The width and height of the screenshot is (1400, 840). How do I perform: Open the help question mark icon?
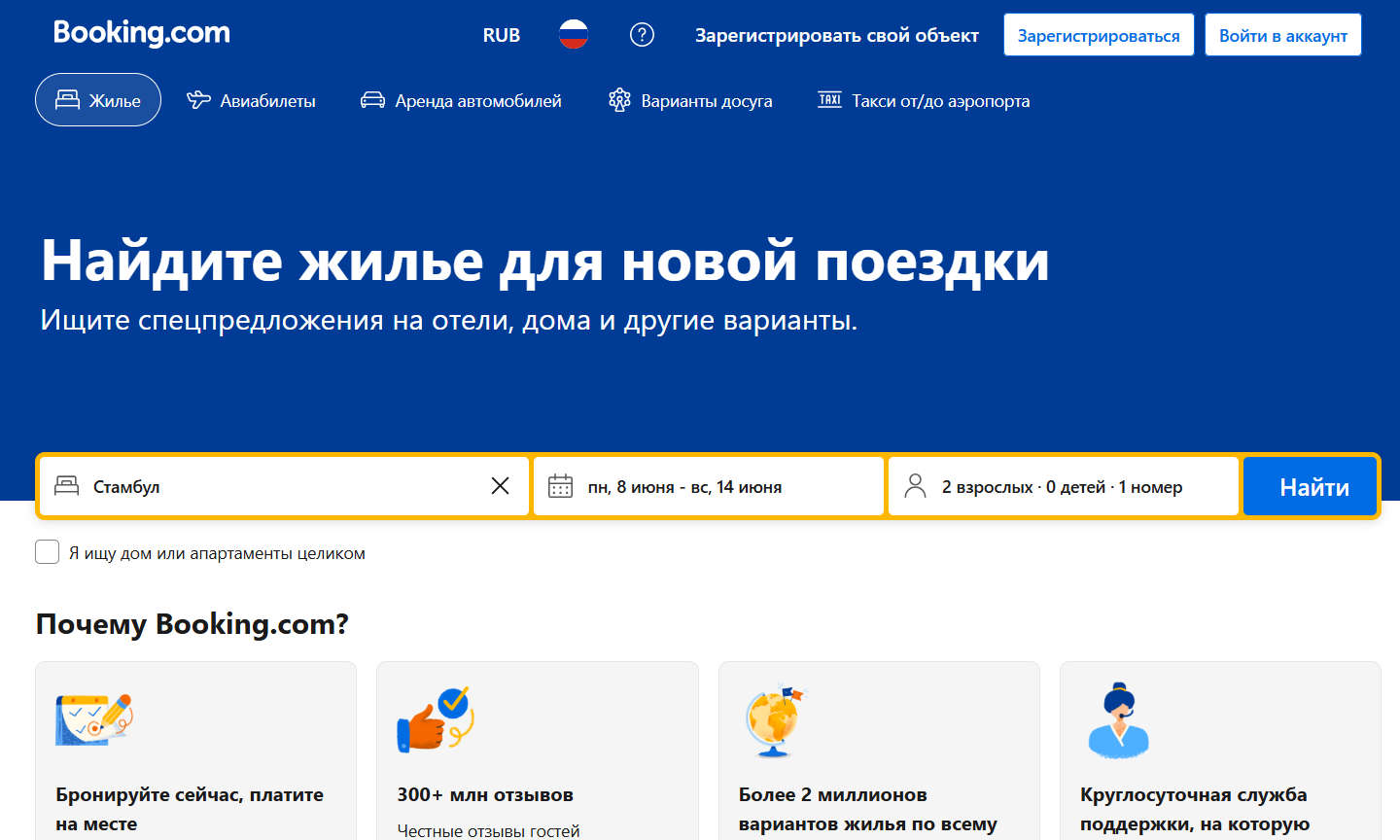(x=642, y=35)
